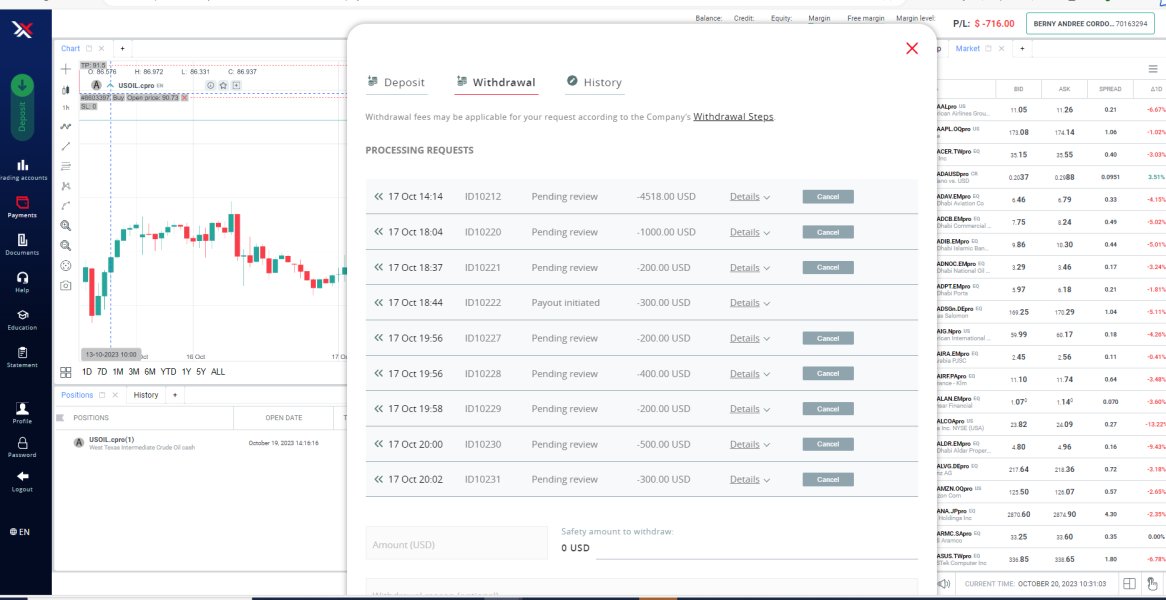Select the AMZN.OQpro market row
Viewport: 1166px width, 600px height.
pos(1049,491)
